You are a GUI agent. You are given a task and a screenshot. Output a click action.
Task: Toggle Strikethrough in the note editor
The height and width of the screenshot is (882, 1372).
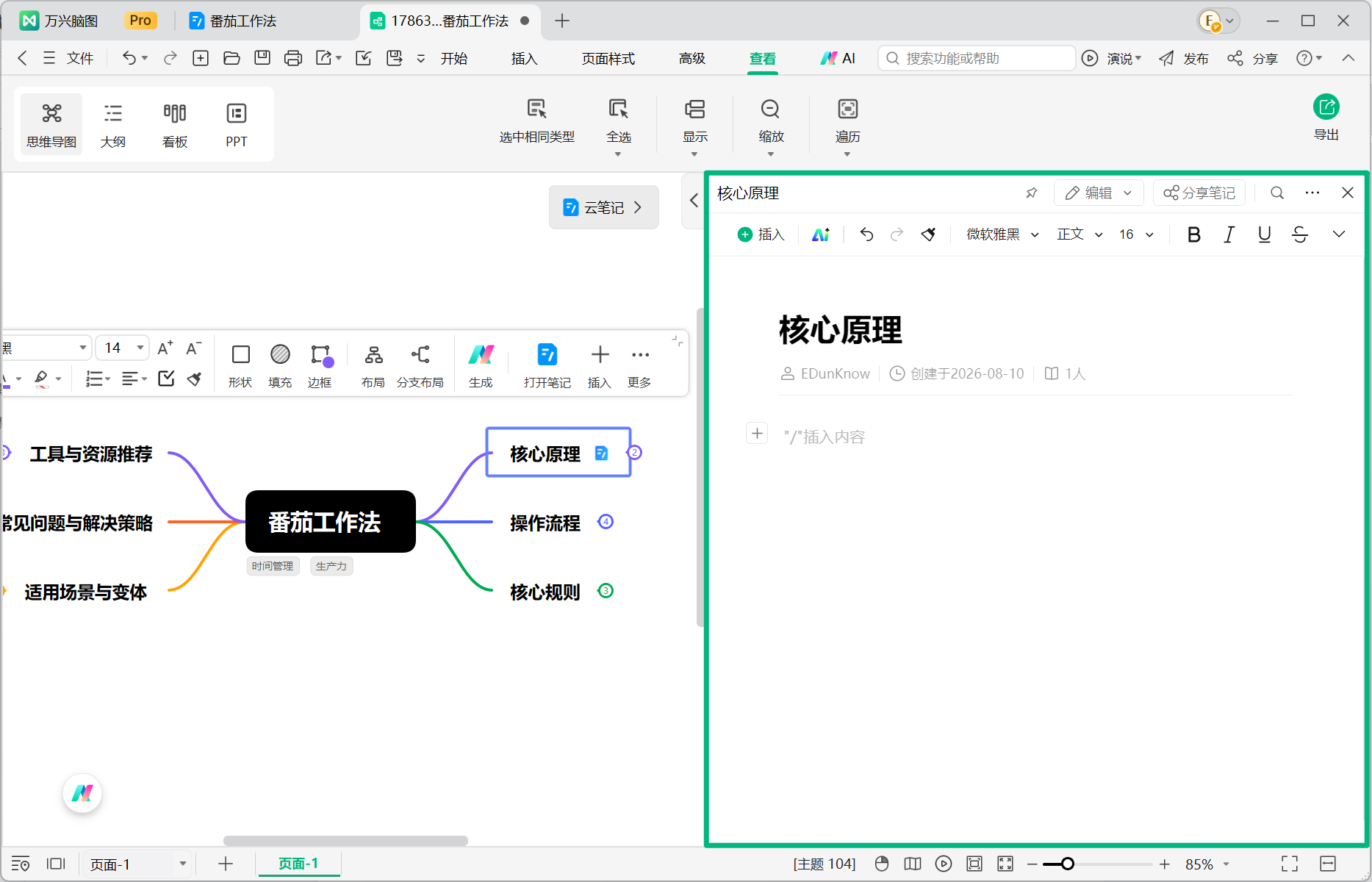pos(1299,234)
